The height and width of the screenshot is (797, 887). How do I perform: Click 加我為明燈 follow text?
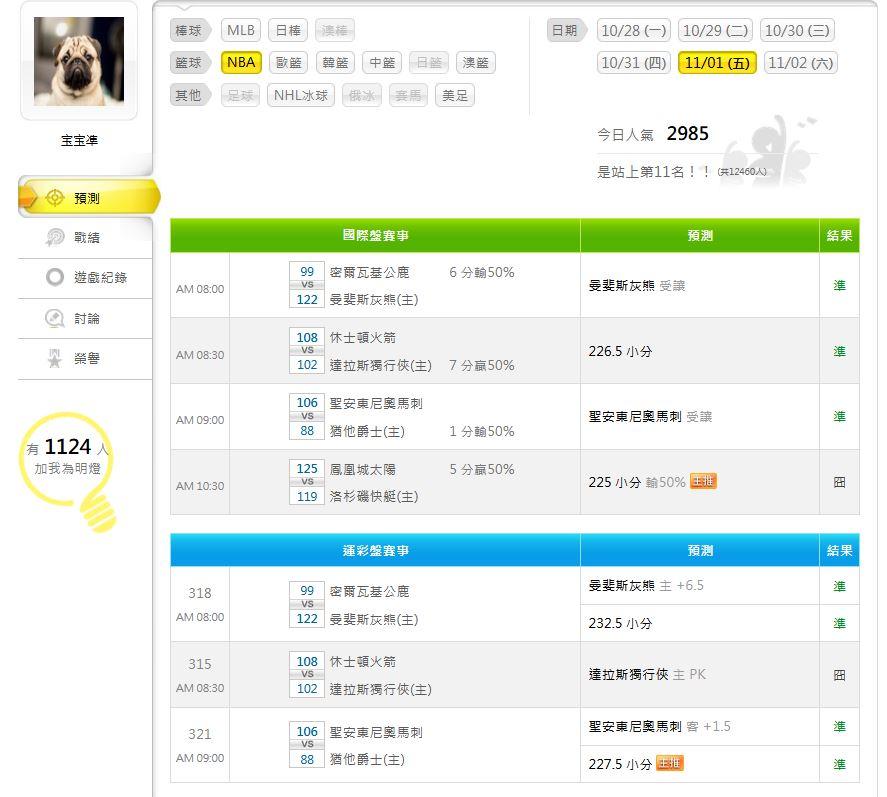coord(67,468)
